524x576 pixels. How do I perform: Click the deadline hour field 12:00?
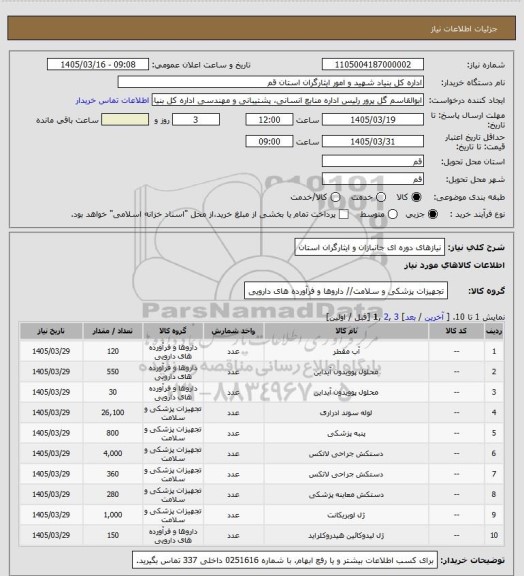[x=269, y=120]
